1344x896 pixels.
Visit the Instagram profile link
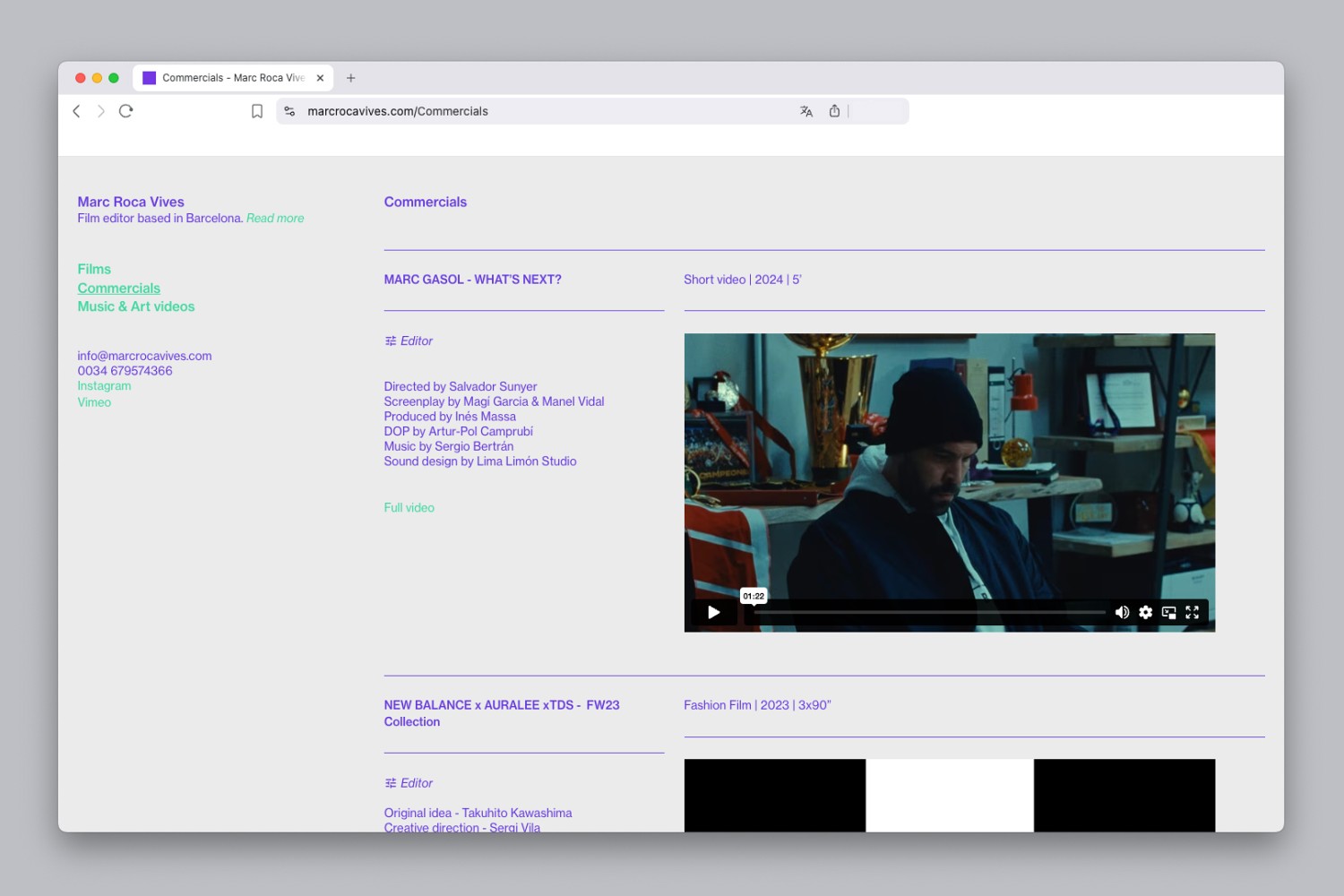pos(104,386)
